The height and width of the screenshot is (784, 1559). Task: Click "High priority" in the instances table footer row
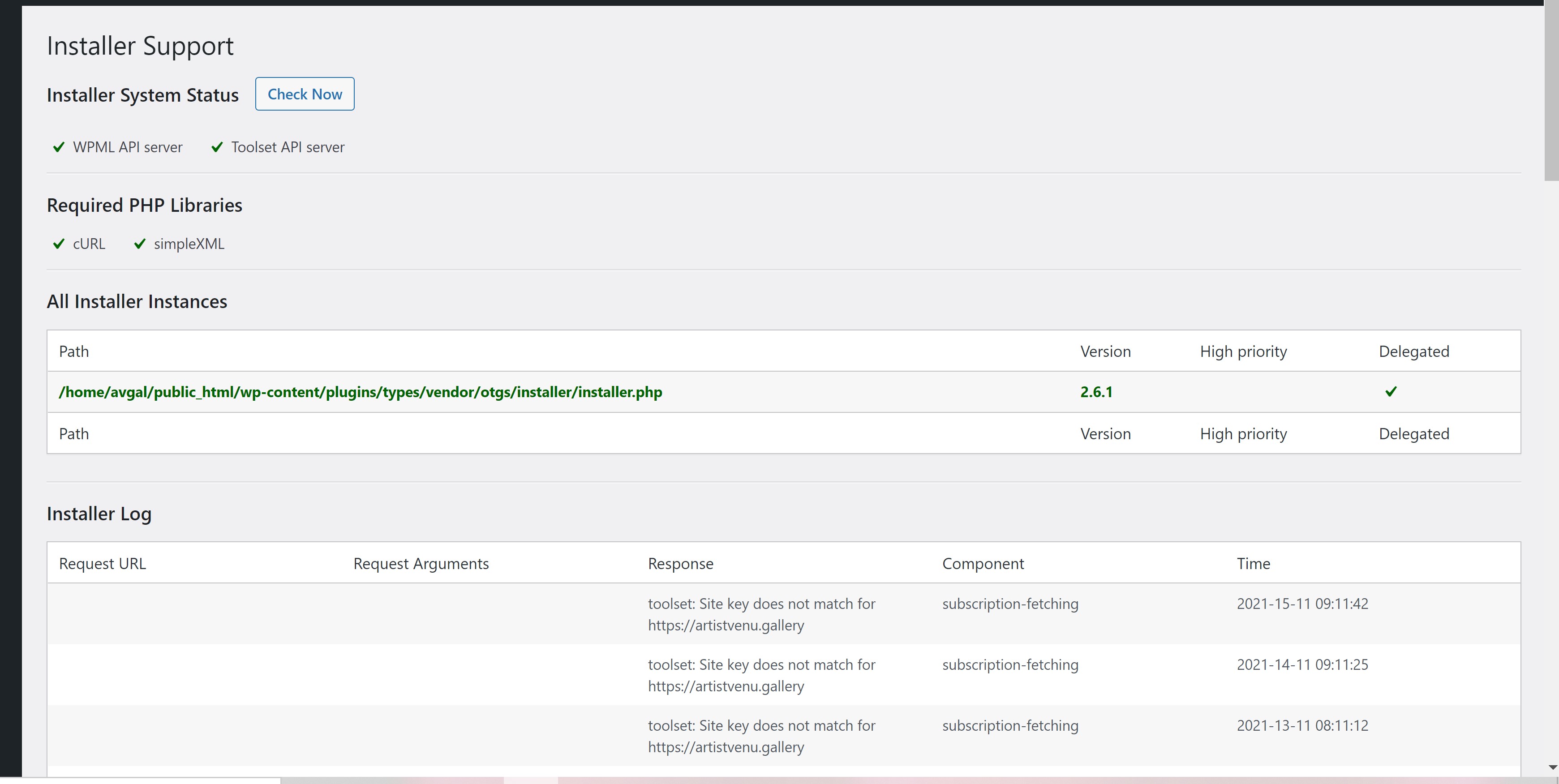pyautogui.click(x=1244, y=434)
